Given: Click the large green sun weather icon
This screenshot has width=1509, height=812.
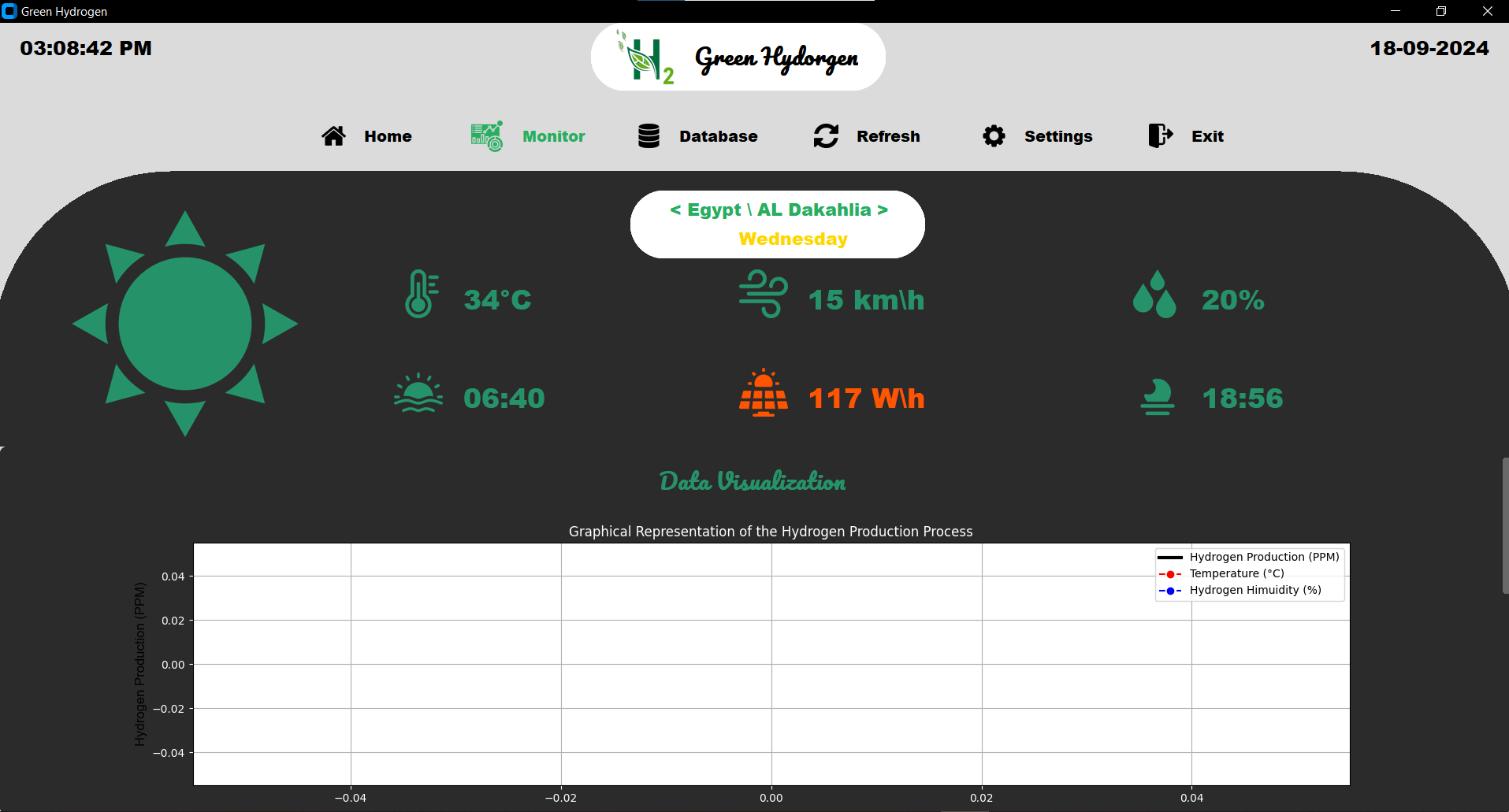Looking at the screenshot, I should (x=185, y=324).
